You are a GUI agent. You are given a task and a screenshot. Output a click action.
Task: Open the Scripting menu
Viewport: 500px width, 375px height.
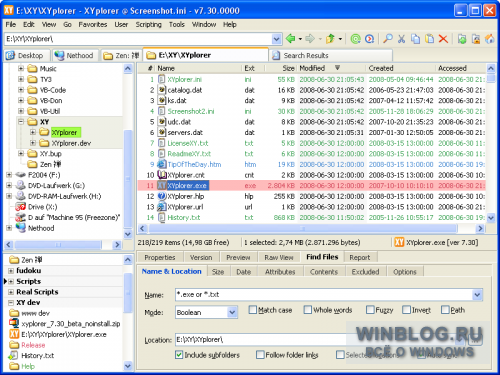148,24
